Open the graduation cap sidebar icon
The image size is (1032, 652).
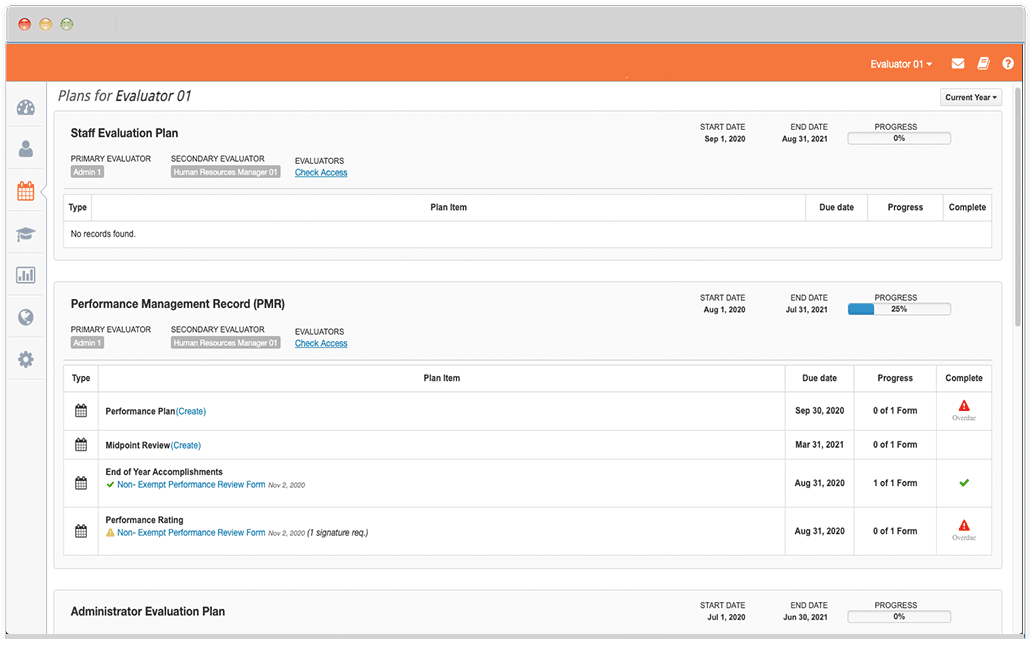point(26,234)
